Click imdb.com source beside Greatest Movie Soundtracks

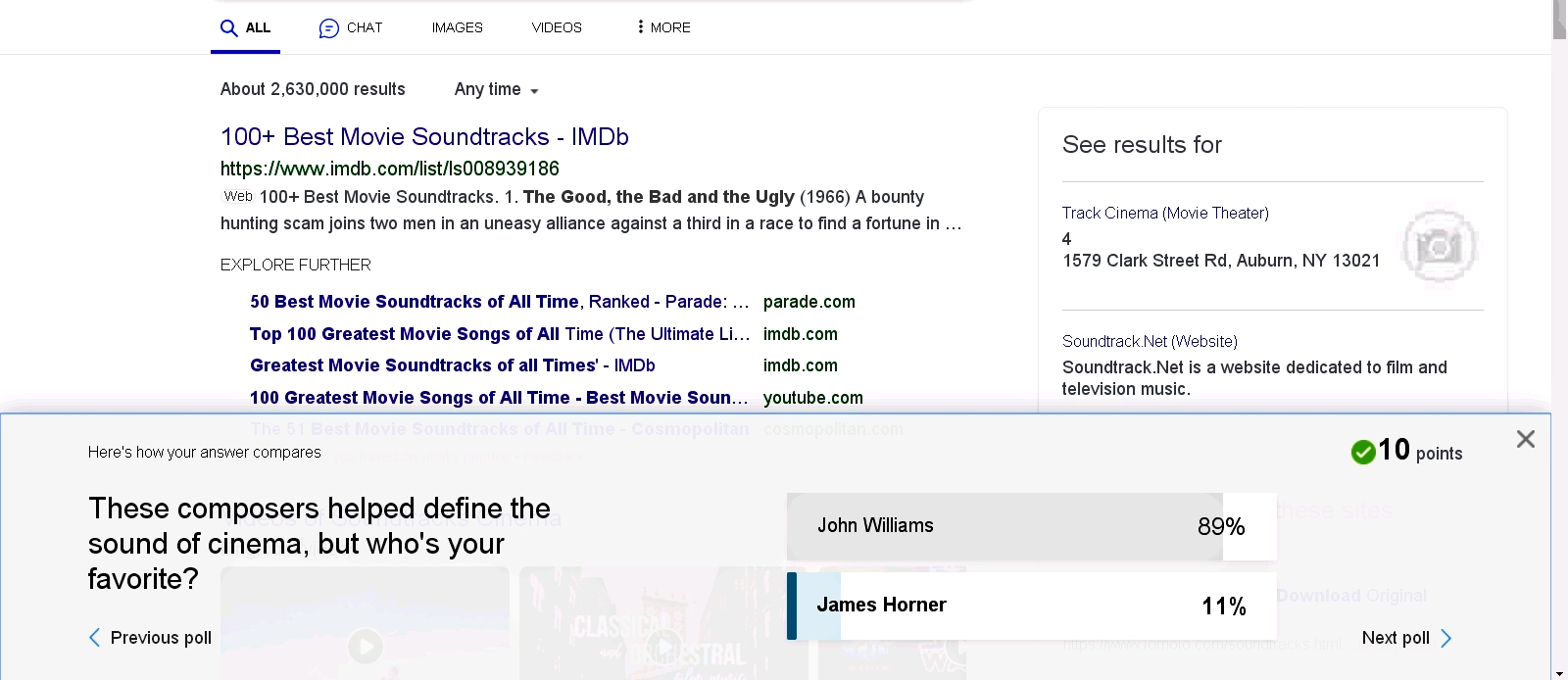pyautogui.click(x=801, y=365)
